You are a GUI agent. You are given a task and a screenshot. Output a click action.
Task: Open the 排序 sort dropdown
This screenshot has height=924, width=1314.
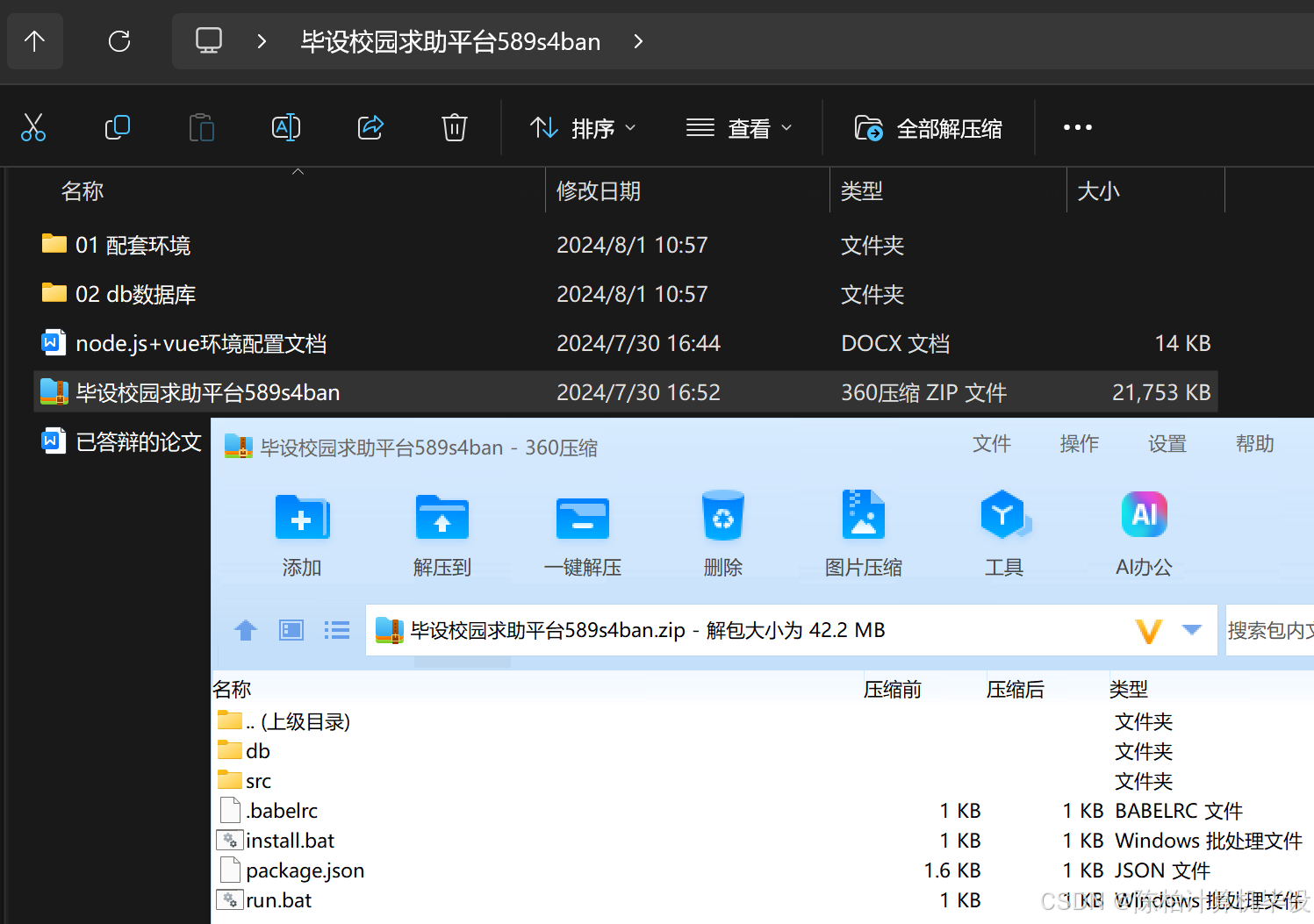[583, 128]
